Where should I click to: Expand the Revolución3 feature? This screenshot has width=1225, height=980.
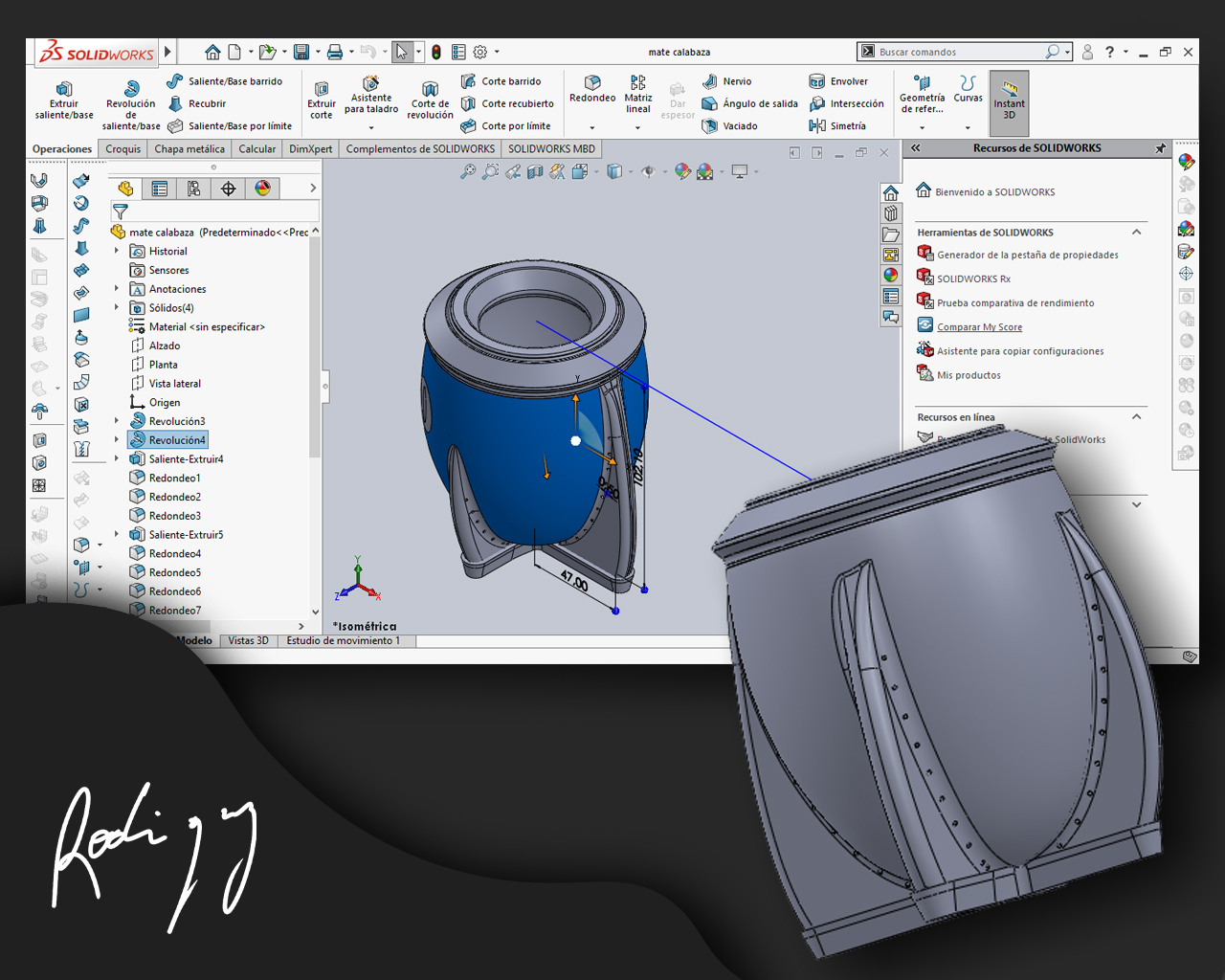118,421
